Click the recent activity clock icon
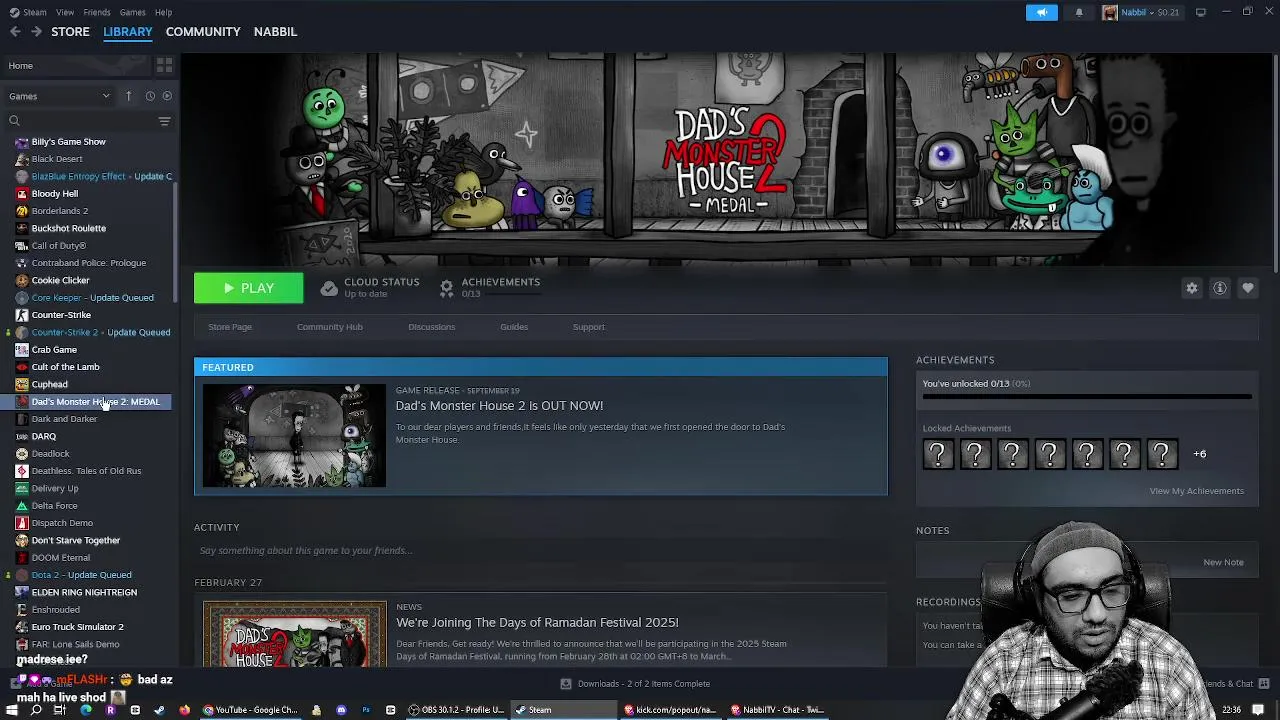This screenshot has height=720, width=1280. point(150,96)
